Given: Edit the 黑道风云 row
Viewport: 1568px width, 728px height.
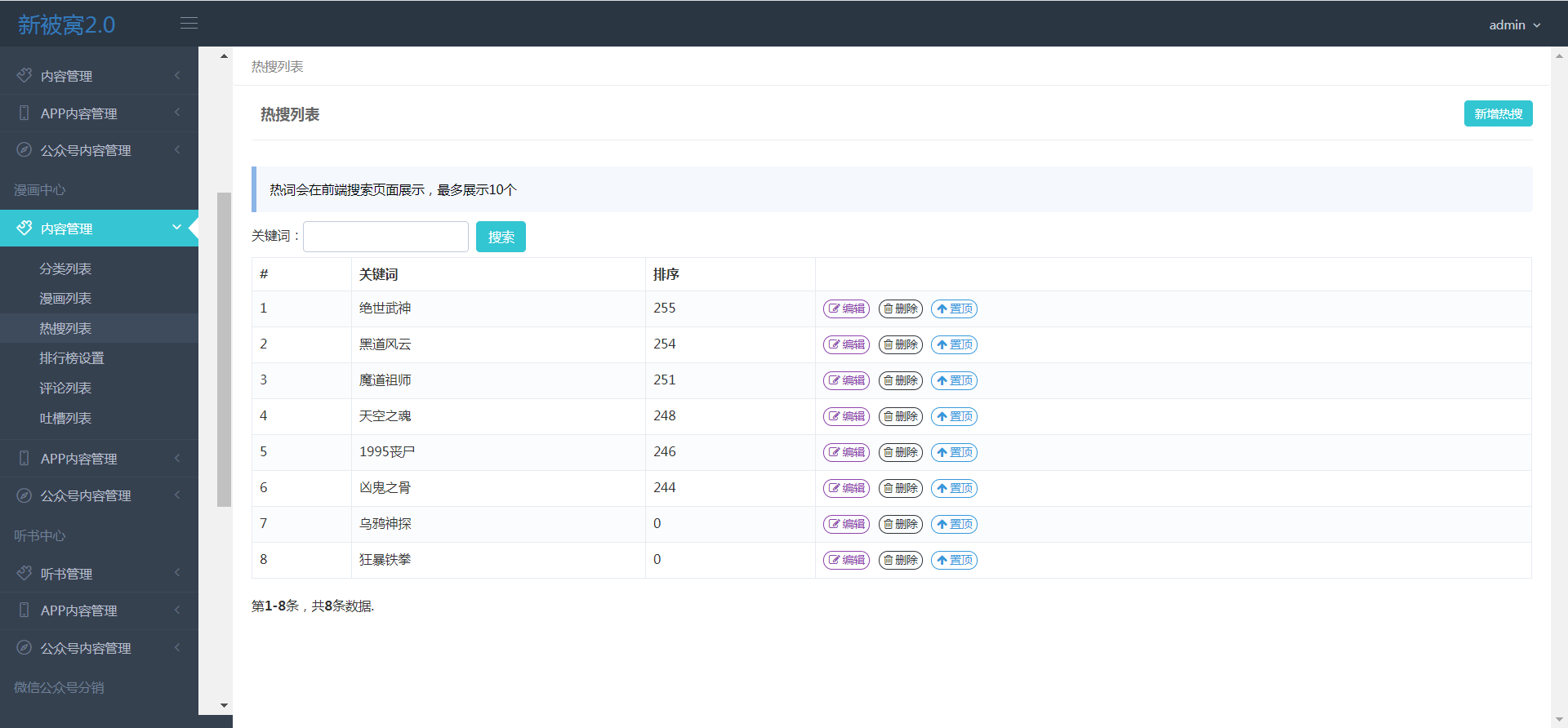Looking at the screenshot, I should click(x=846, y=344).
